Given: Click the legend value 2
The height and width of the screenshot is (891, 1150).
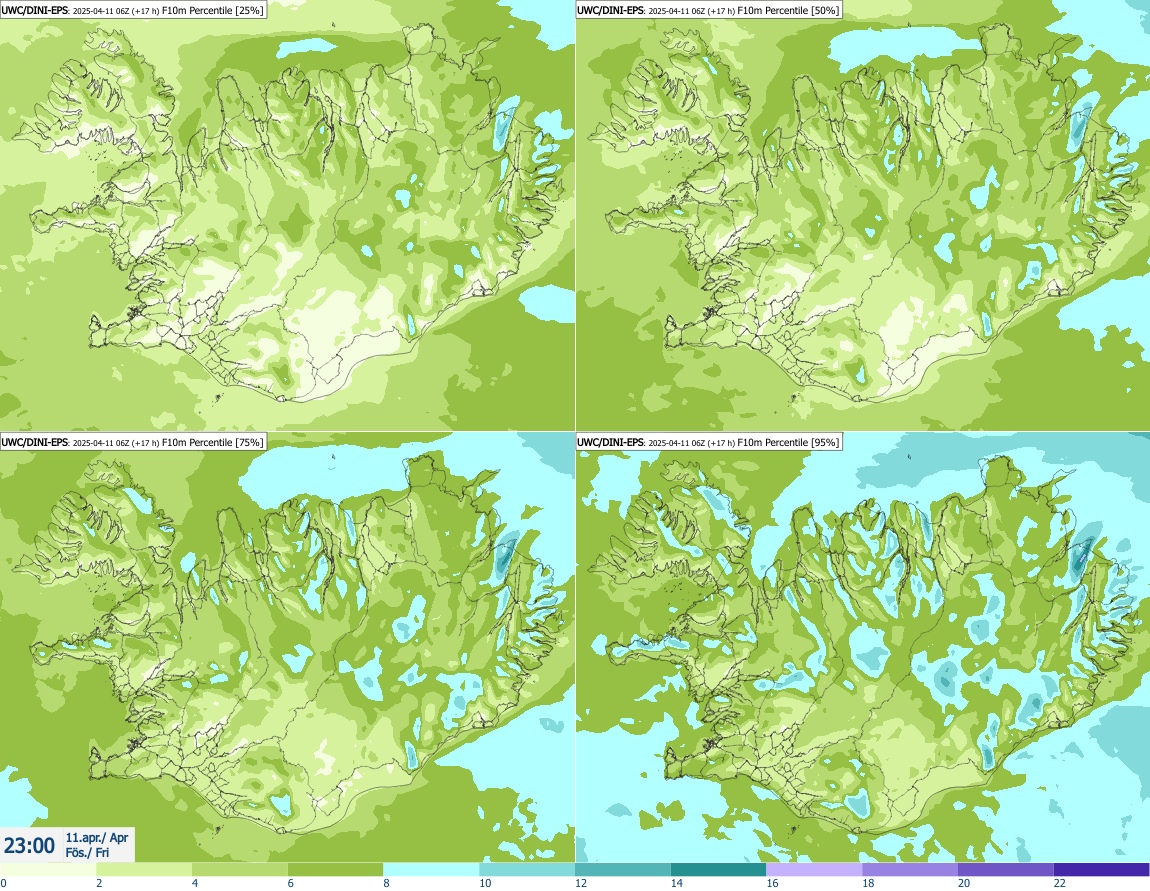Looking at the screenshot, I should tap(99, 883).
